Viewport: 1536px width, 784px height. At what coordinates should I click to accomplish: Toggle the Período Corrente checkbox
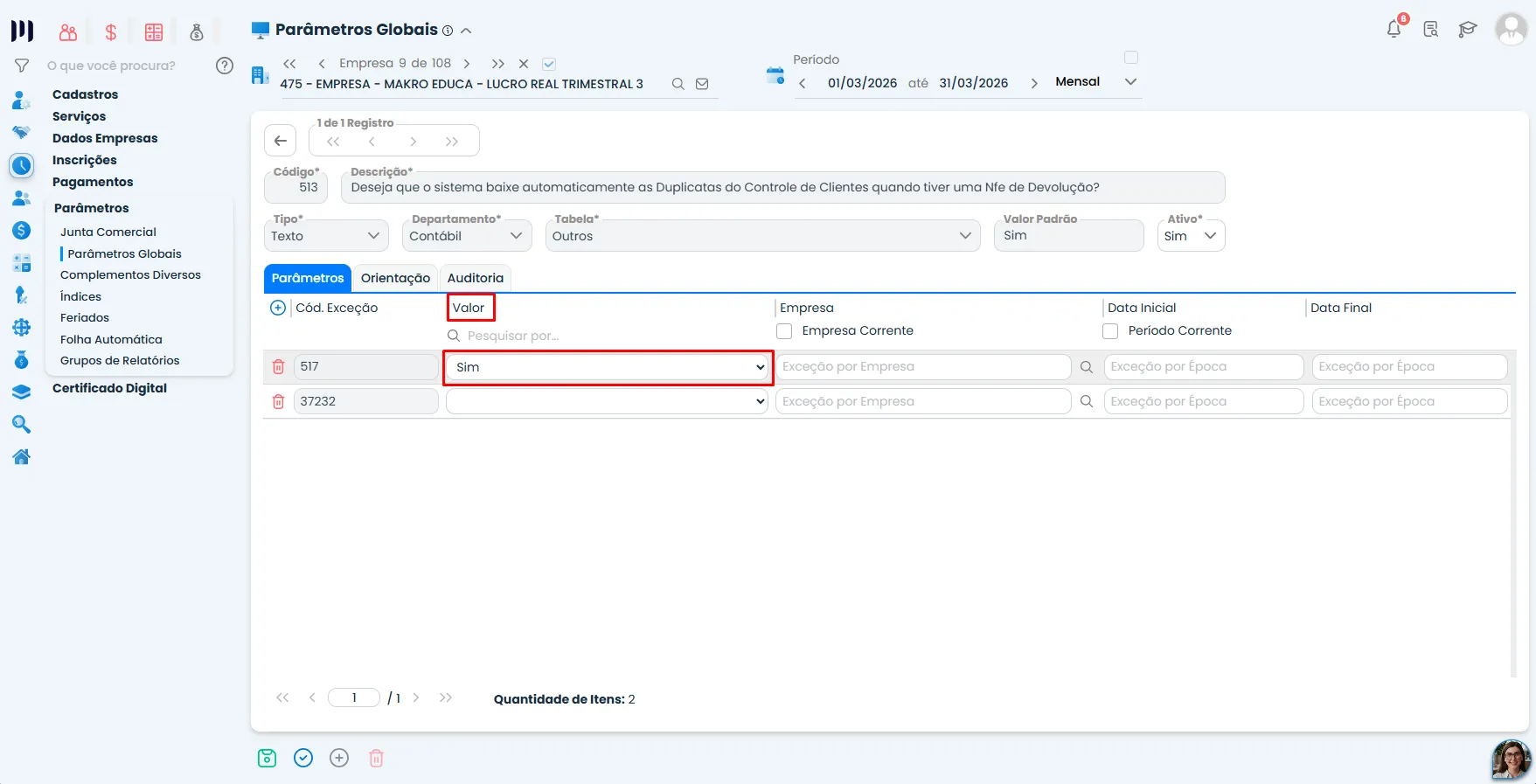click(x=1110, y=331)
